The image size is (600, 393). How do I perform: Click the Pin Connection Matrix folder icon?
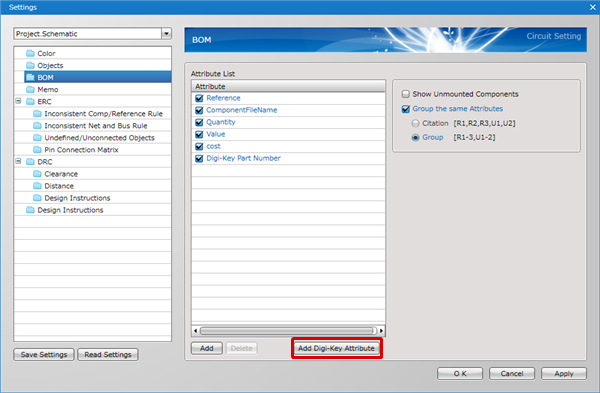(37, 150)
